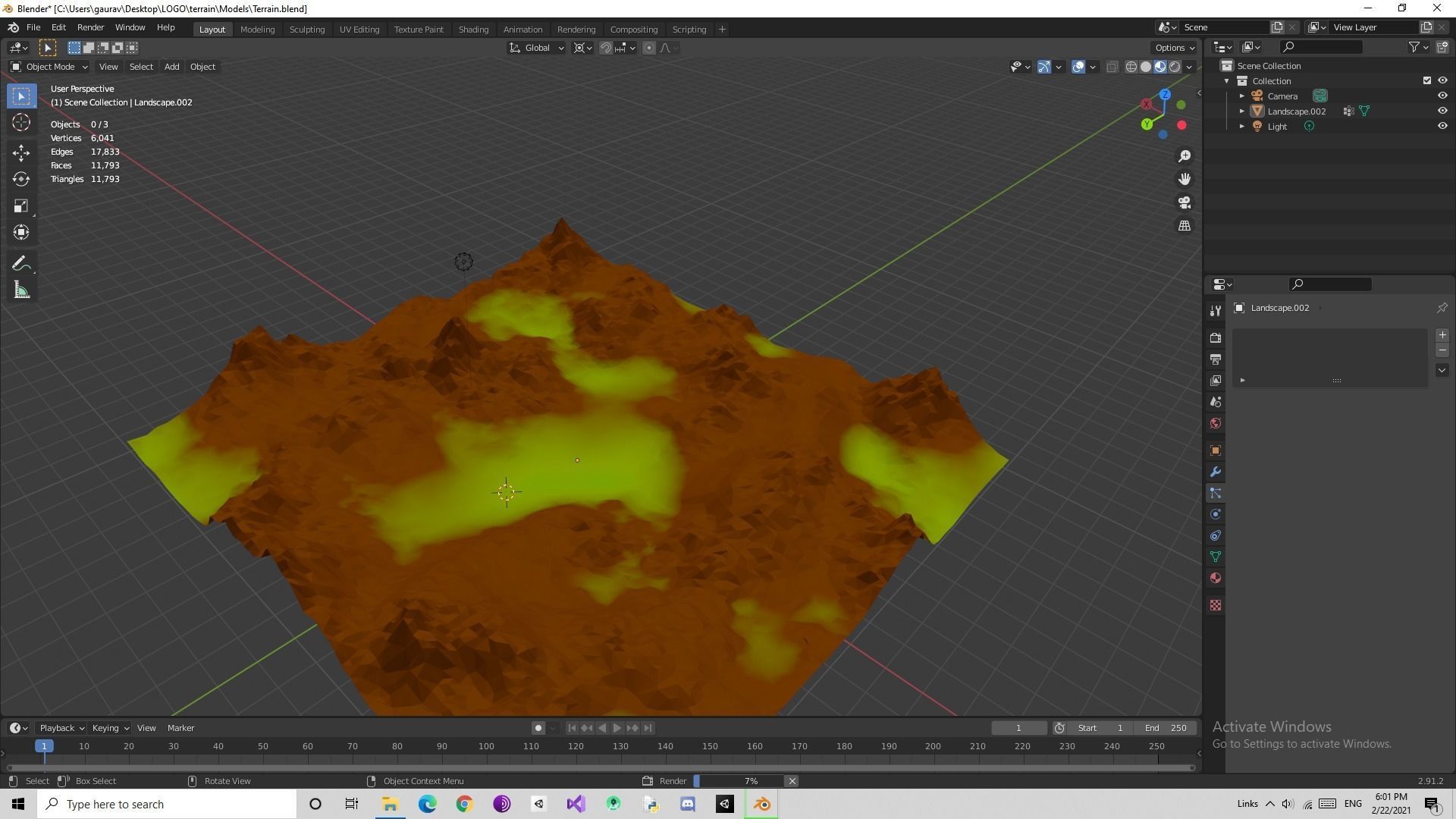Click the Blender logo menu icon
This screenshot has height=819, width=1456.
point(13,27)
